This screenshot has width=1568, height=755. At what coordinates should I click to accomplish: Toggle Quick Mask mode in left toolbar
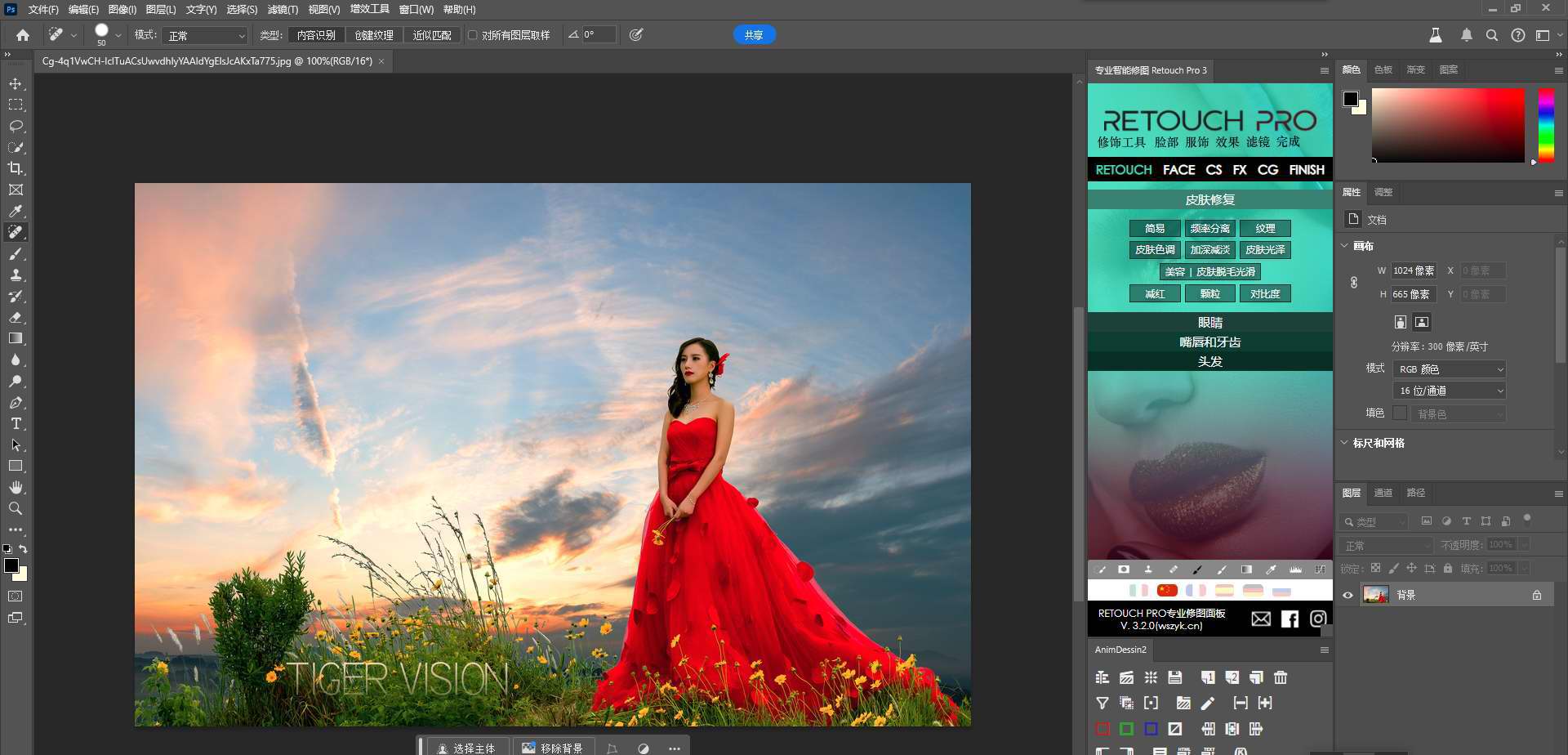coord(16,596)
